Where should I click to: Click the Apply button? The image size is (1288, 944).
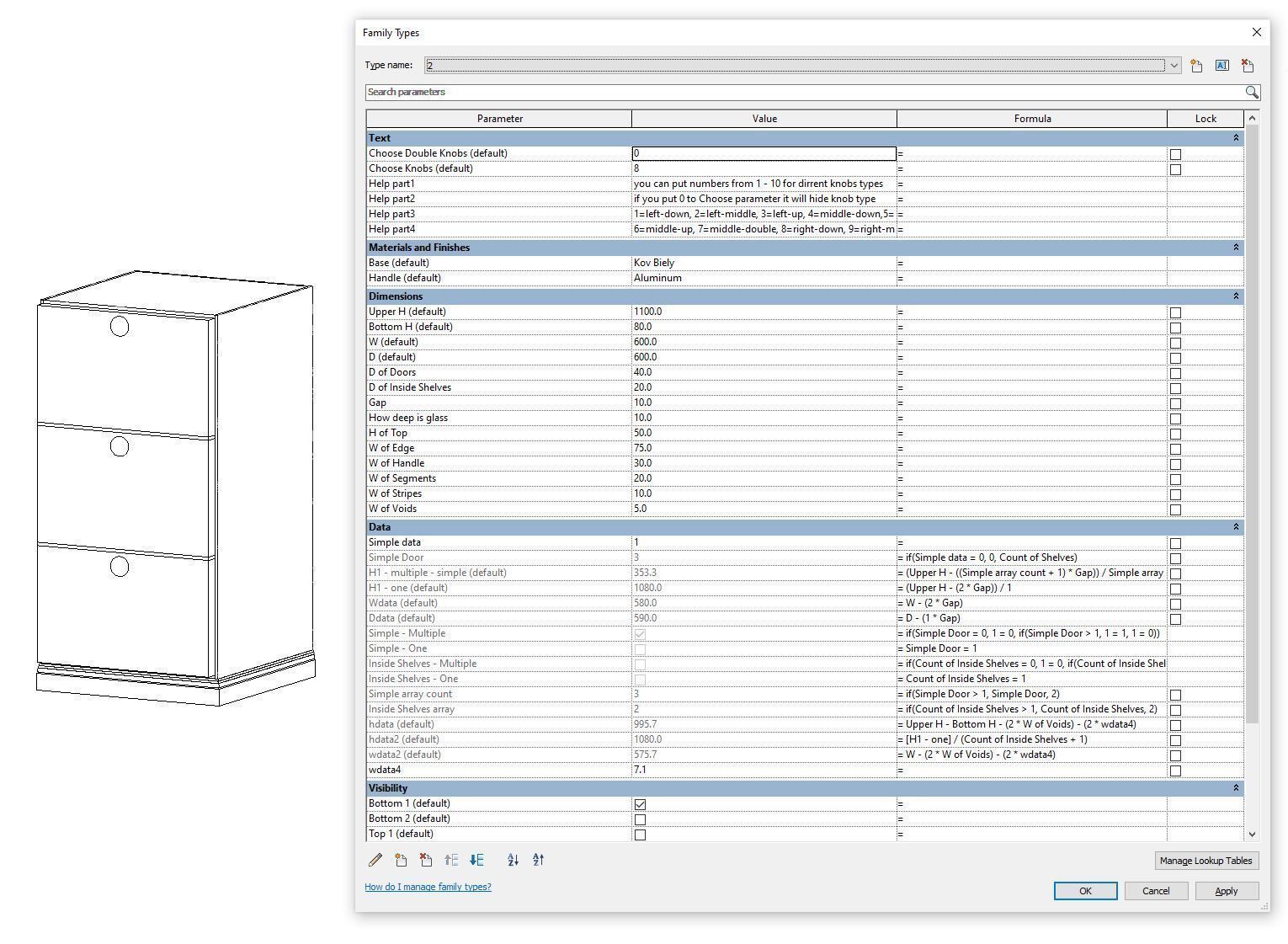[1227, 891]
